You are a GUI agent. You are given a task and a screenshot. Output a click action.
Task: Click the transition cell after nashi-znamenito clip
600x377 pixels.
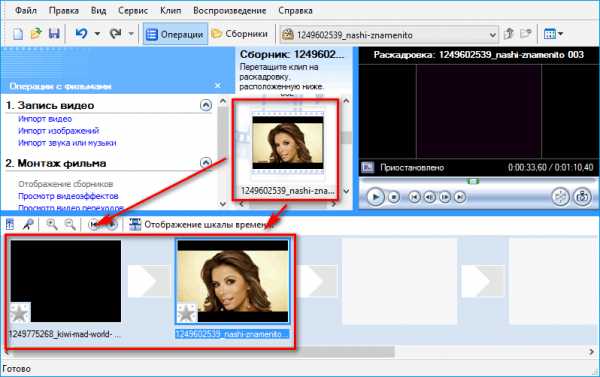click(316, 281)
